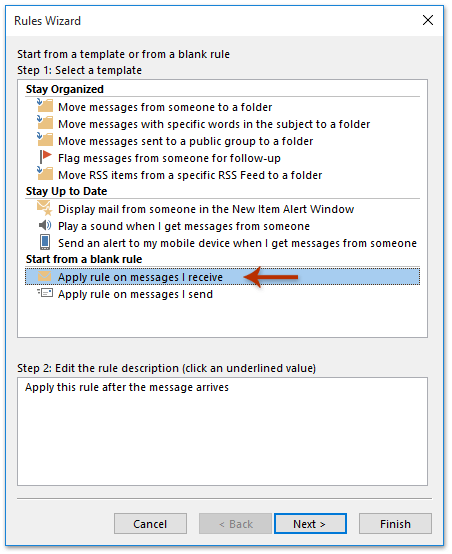452x554 pixels.
Task: Click the red flag follow-up icon
Action: pyautogui.click(x=46, y=157)
